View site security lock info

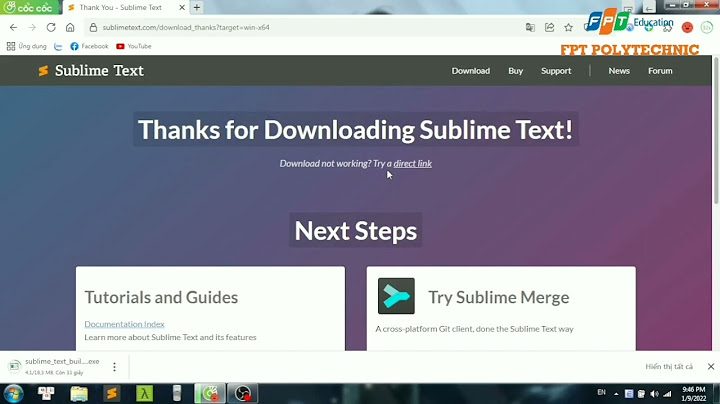(x=93, y=28)
